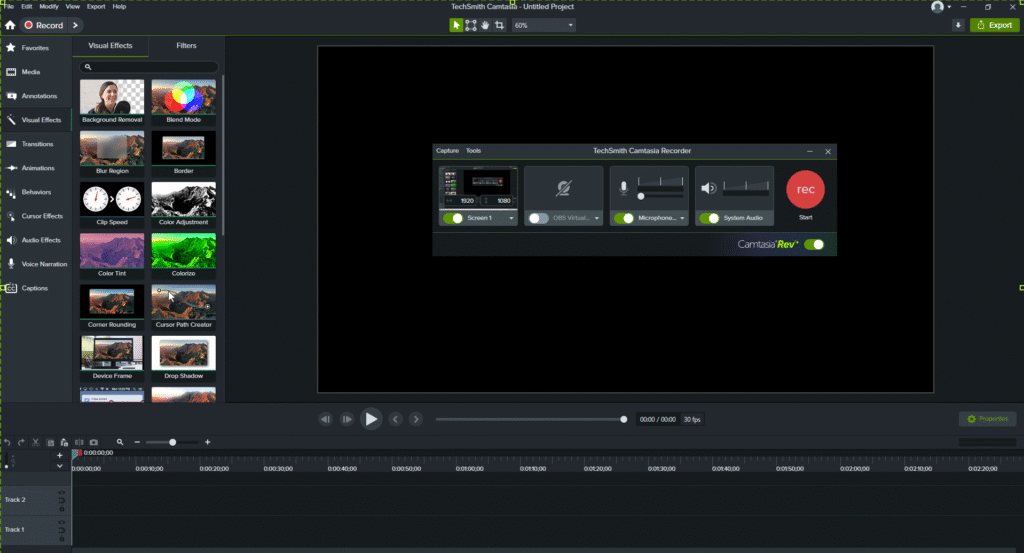Expand the Microphone source dropdown arrow

click(x=682, y=218)
